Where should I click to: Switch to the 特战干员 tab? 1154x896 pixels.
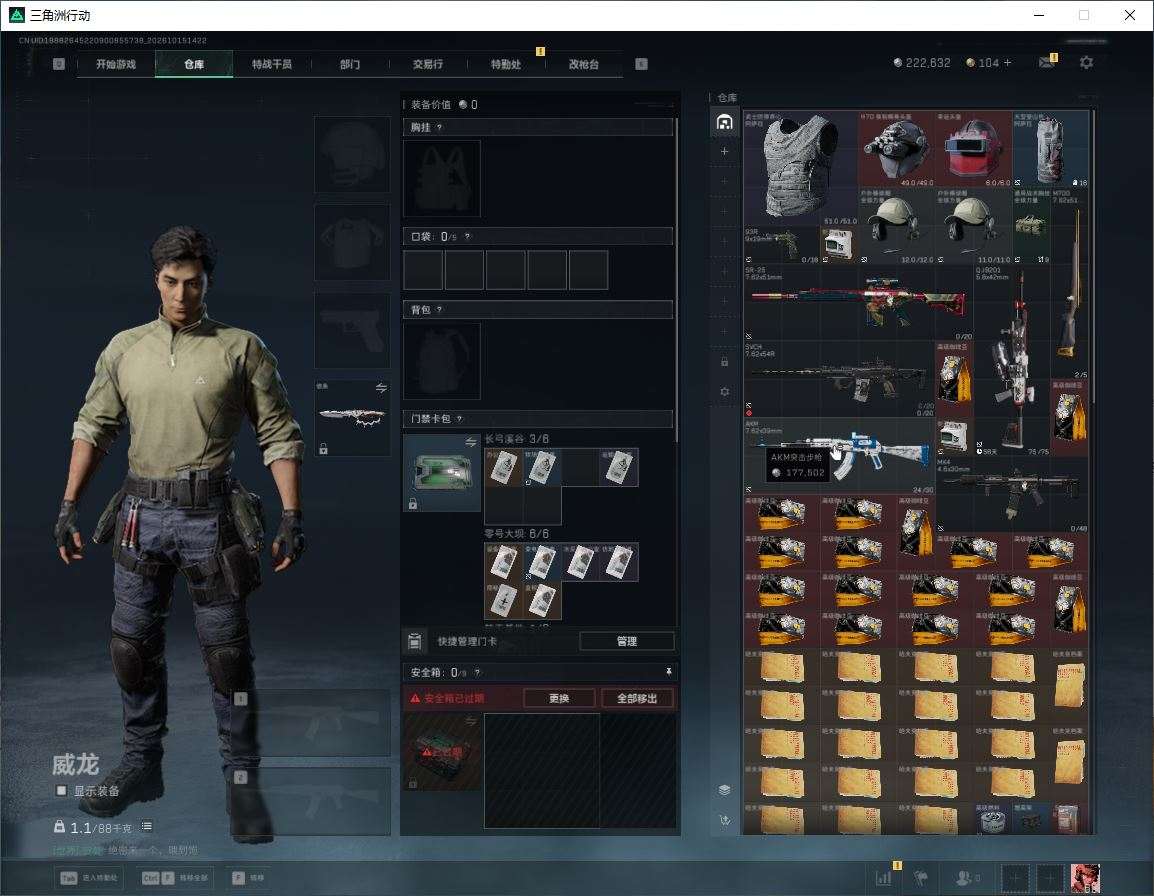(x=272, y=64)
